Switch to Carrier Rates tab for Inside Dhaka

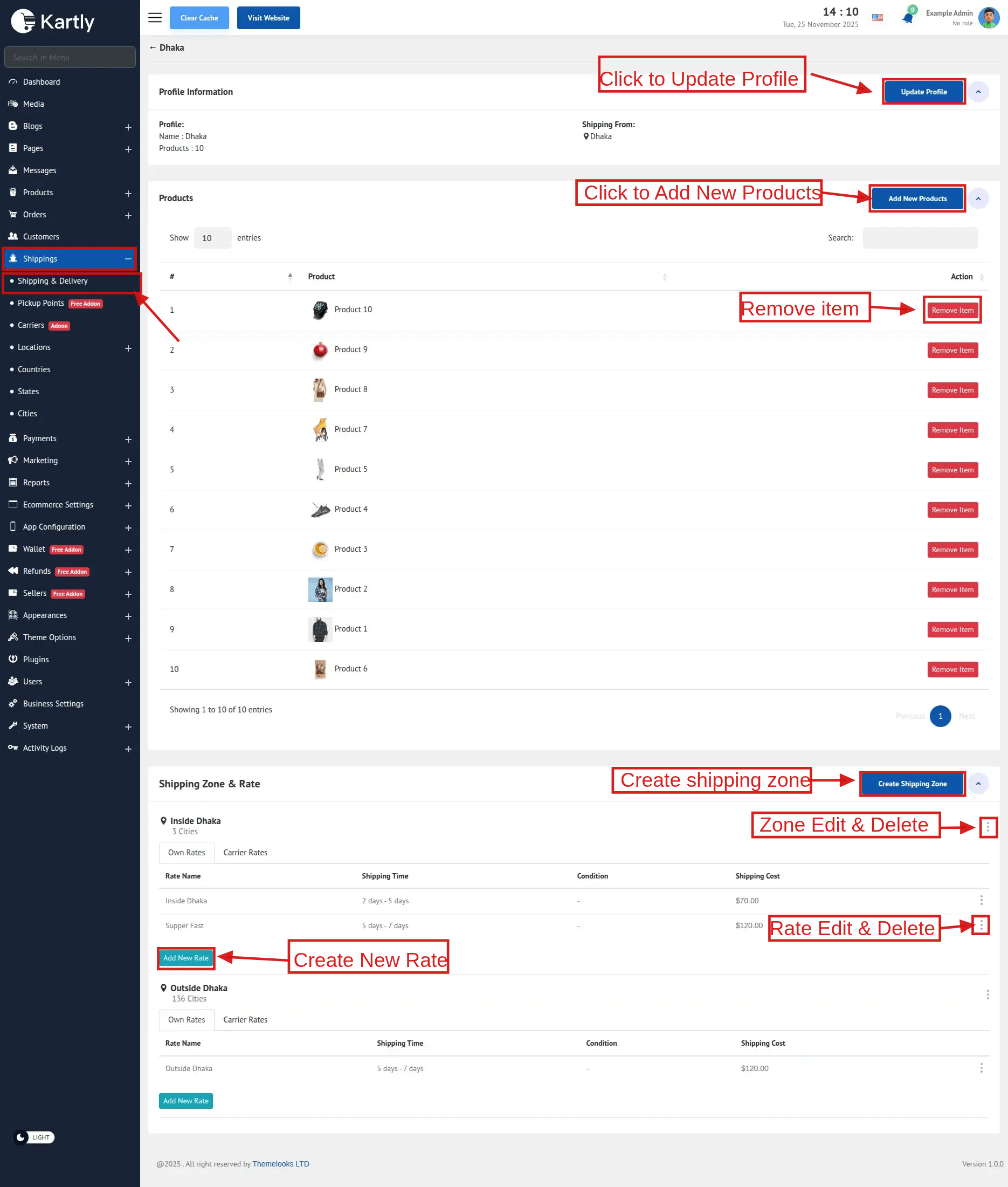coord(245,852)
